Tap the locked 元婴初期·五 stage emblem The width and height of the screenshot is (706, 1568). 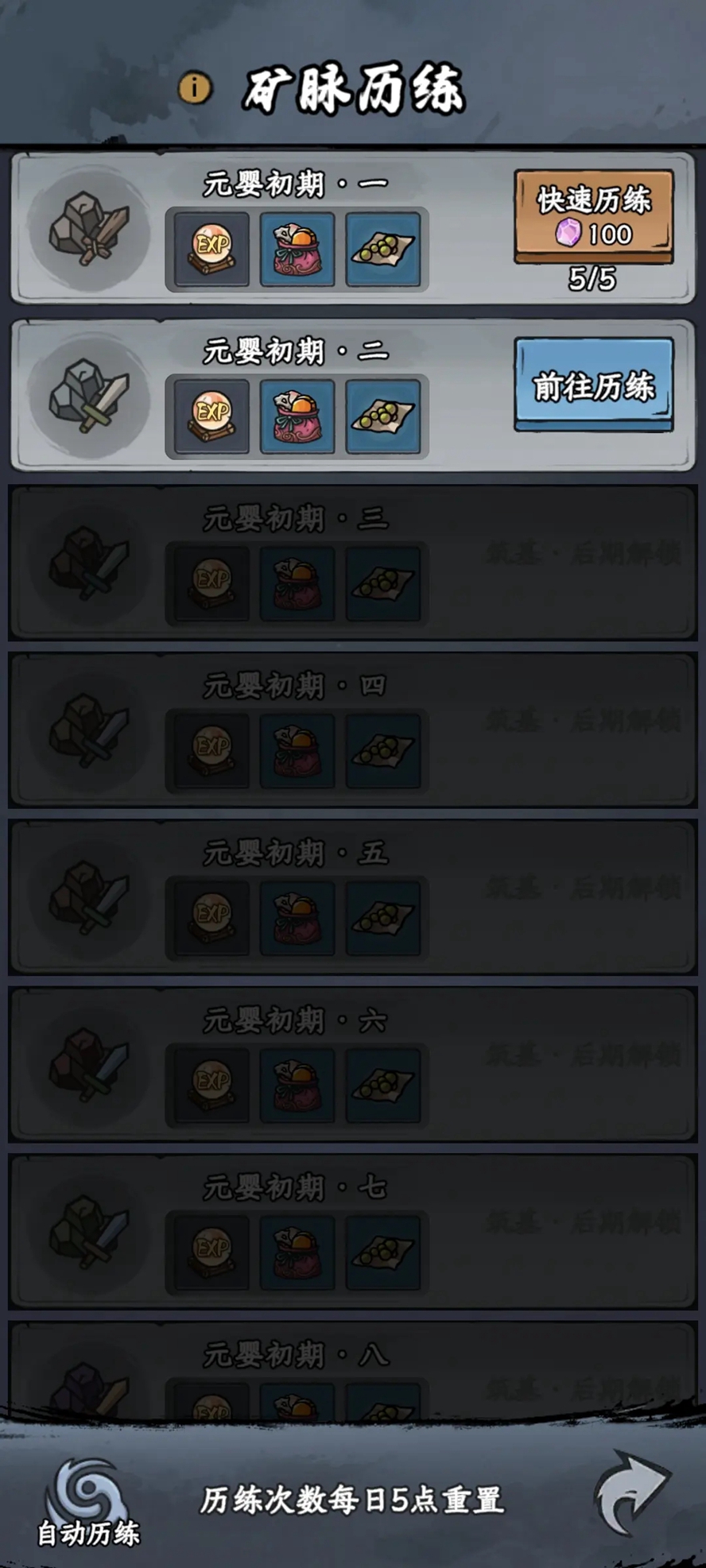click(x=89, y=898)
